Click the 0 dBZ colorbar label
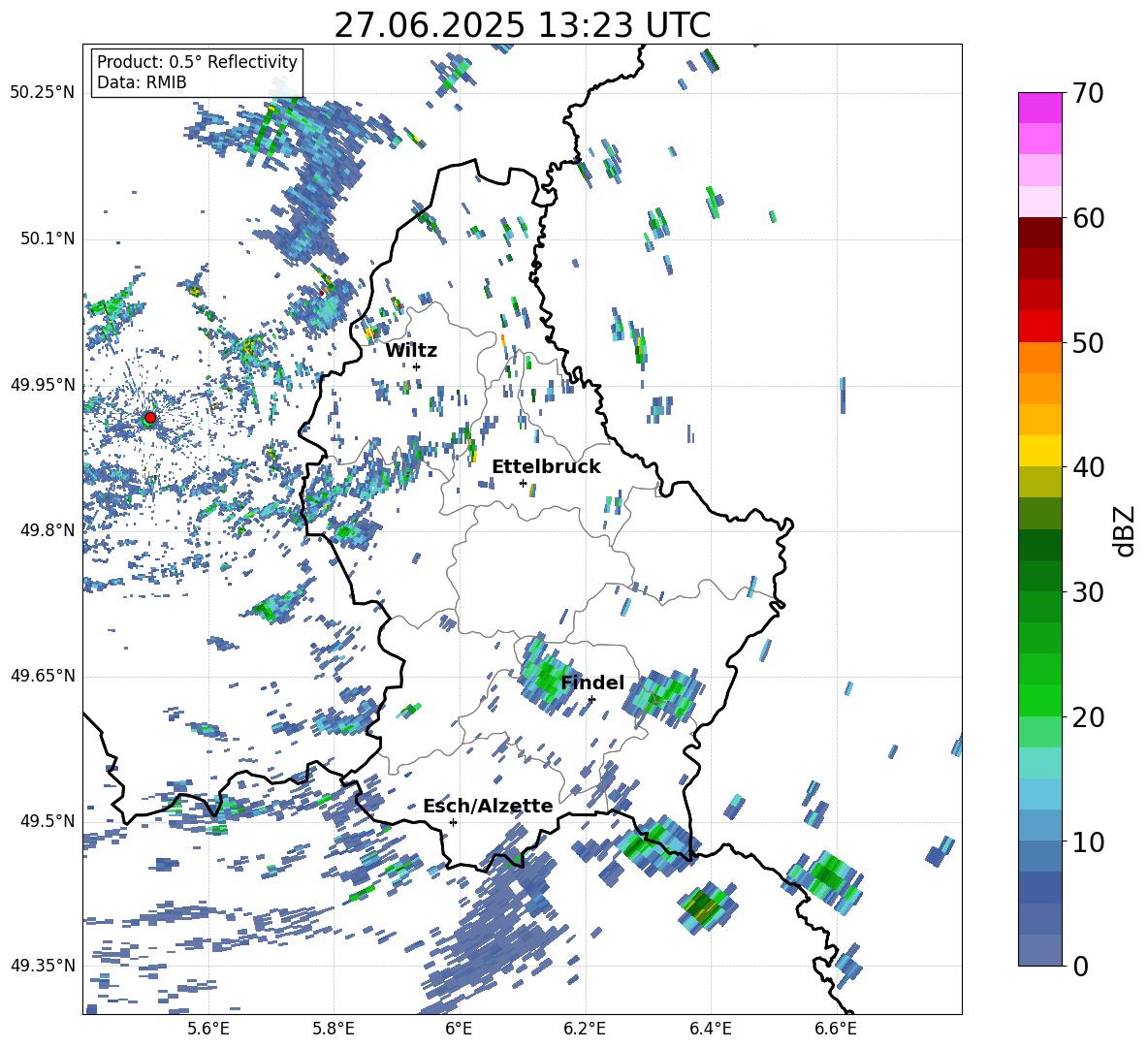The height and width of the screenshot is (1048, 1148). [x=1080, y=966]
